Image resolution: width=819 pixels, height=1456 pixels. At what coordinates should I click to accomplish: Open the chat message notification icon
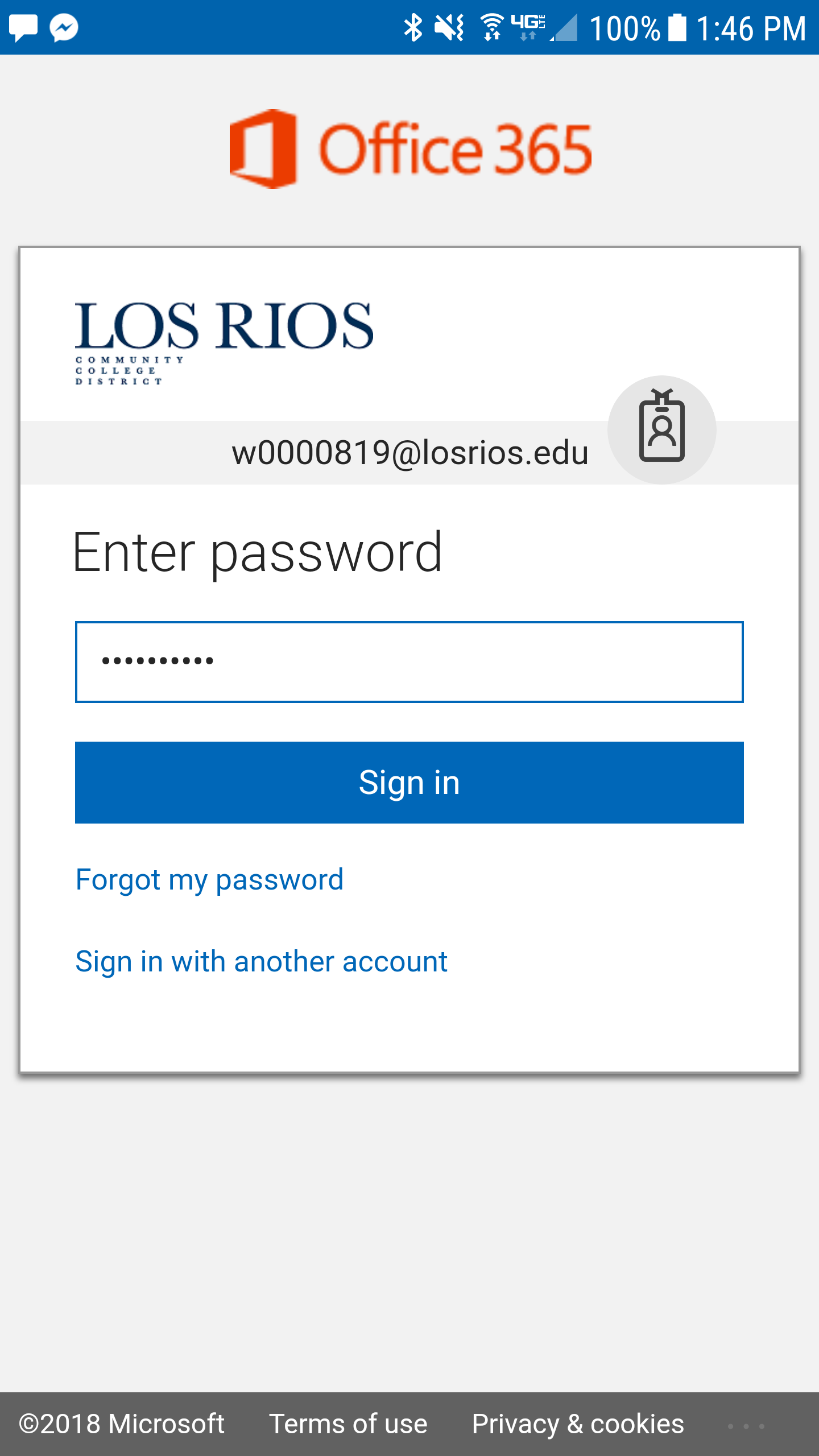23,27
